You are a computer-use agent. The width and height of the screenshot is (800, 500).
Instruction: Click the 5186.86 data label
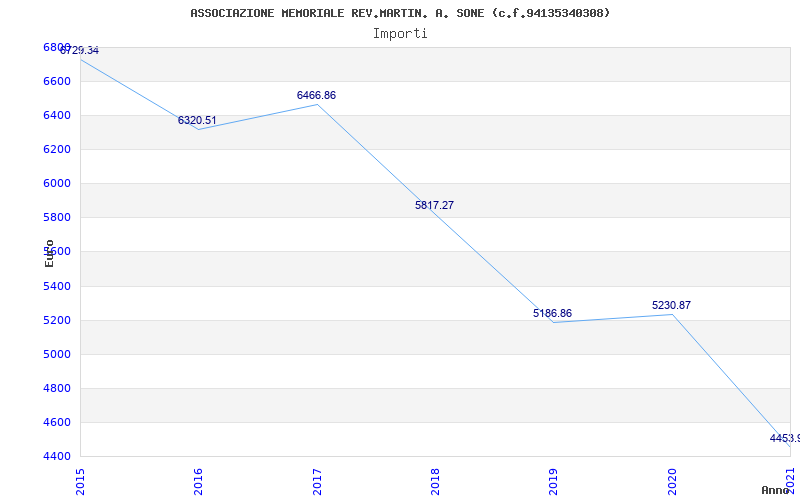pyautogui.click(x=553, y=313)
